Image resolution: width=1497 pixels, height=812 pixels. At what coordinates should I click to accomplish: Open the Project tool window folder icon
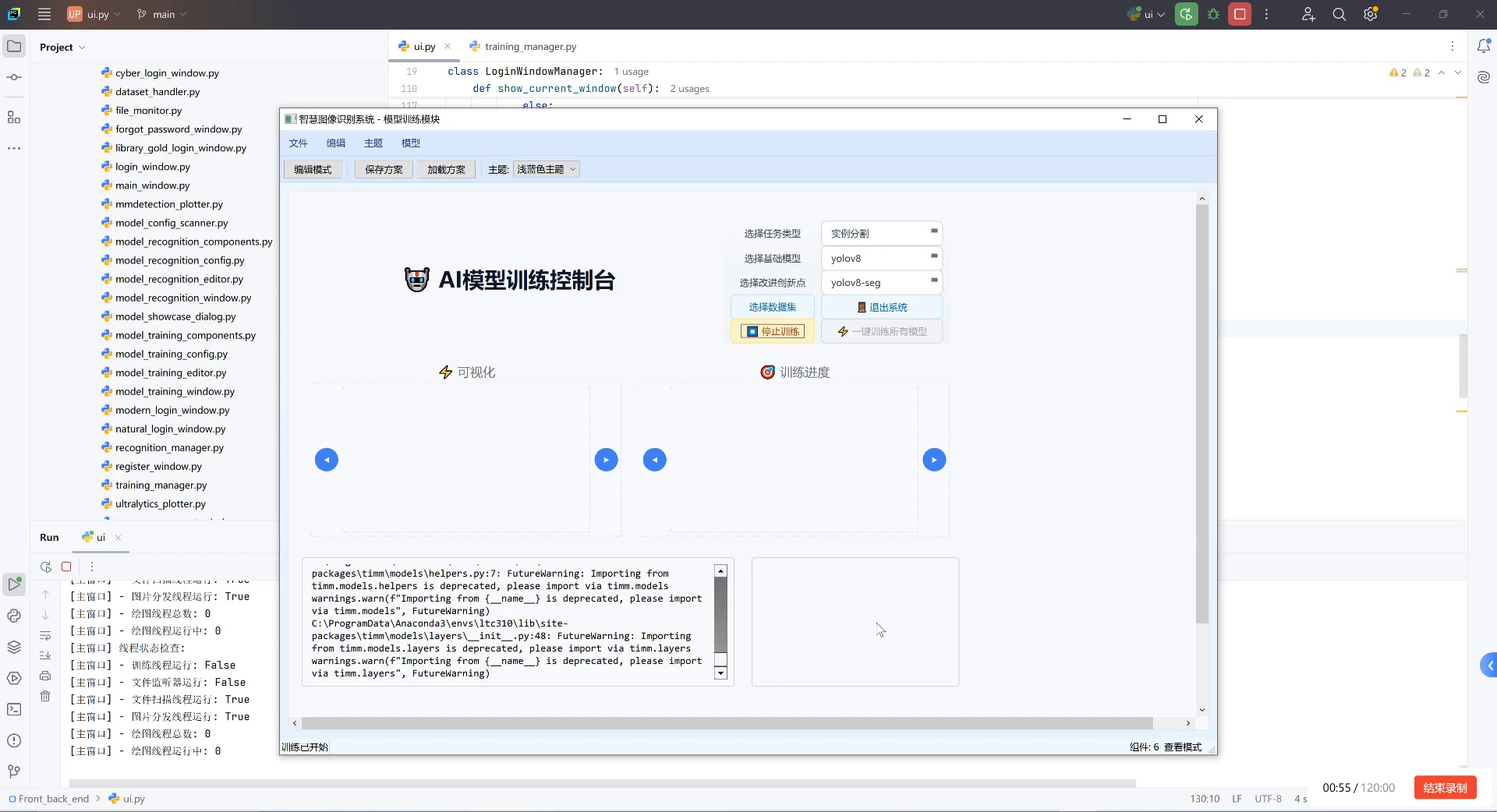tap(14, 47)
